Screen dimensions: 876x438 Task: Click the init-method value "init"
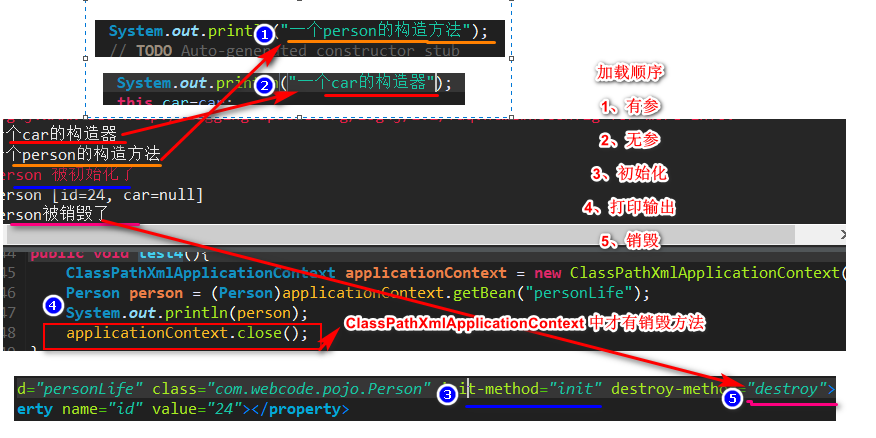pos(576,388)
